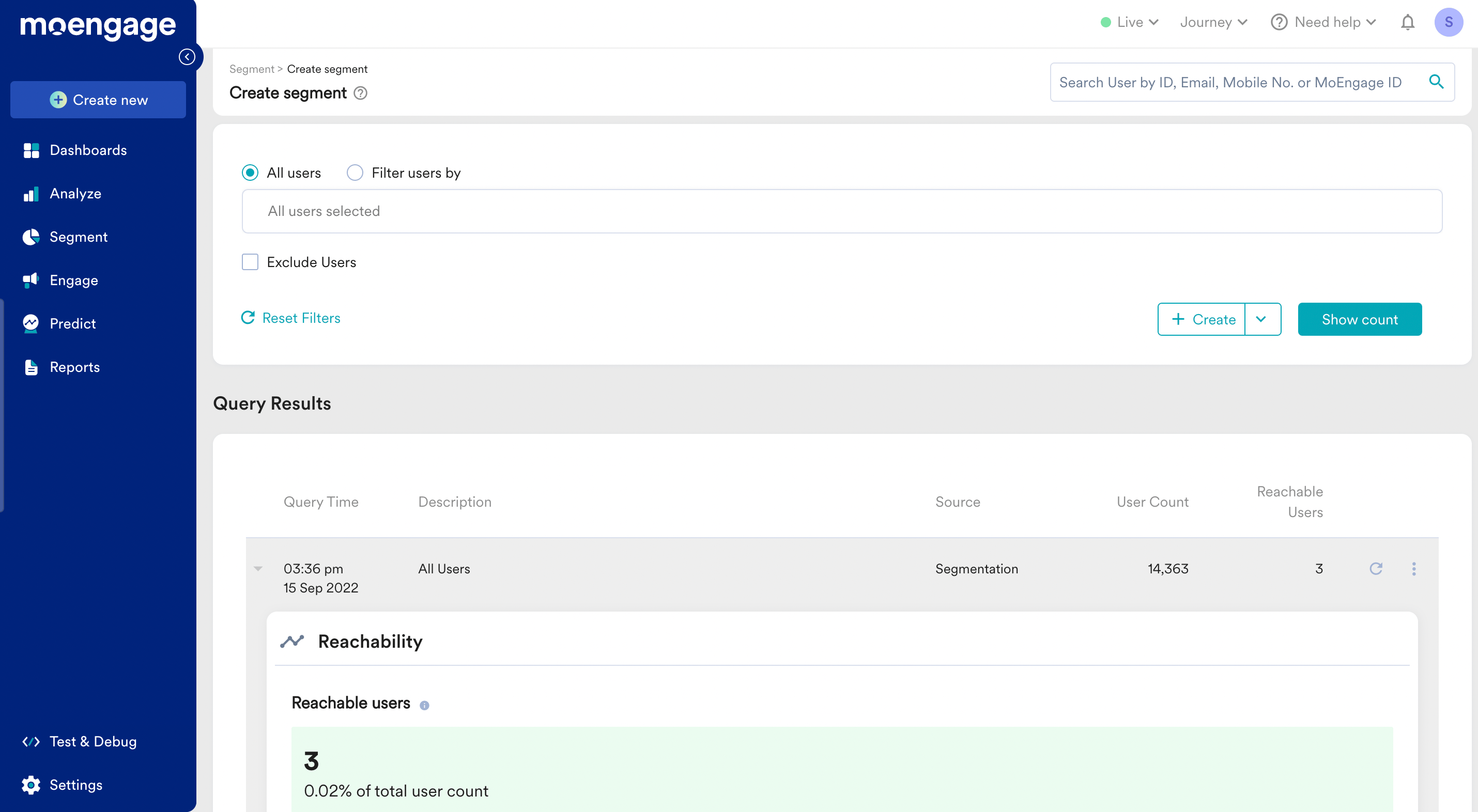Click the Query Results heading
Image resolution: width=1478 pixels, height=812 pixels.
[x=272, y=403]
